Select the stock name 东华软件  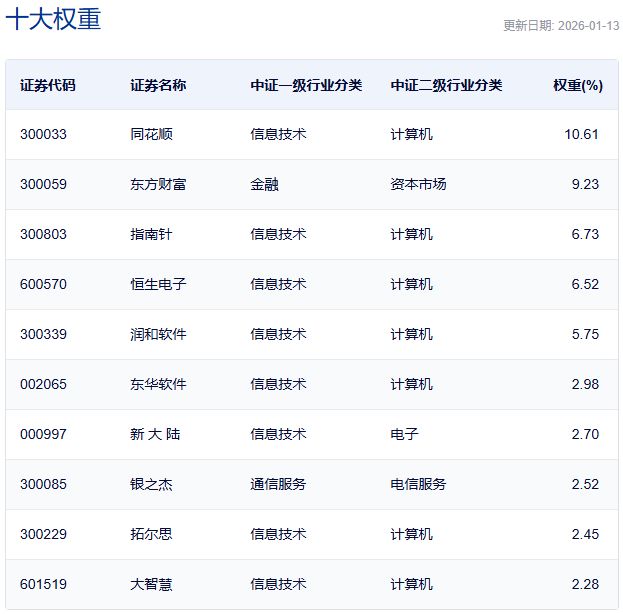point(158,384)
